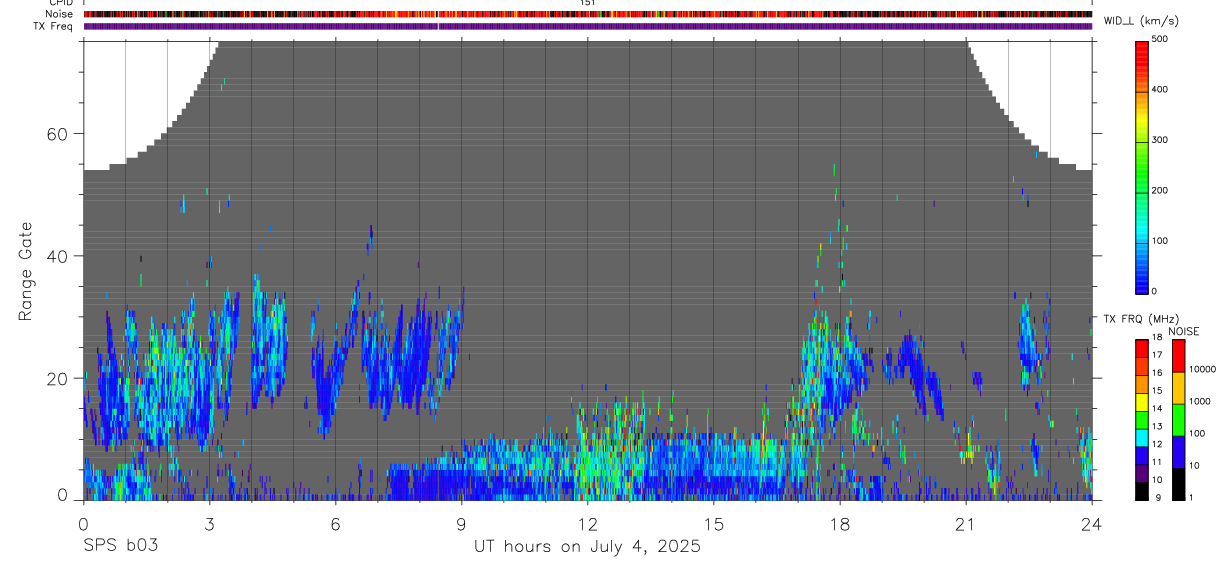The height and width of the screenshot is (567, 1228).
Task: Click the 3 tick on UT hours axis
Action: (209, 523)
